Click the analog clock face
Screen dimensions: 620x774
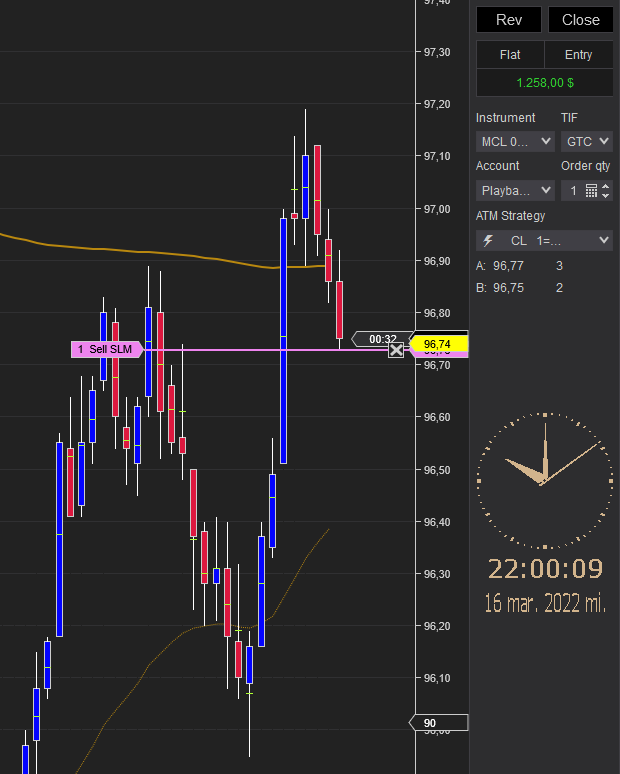click(x=545, y=481)
